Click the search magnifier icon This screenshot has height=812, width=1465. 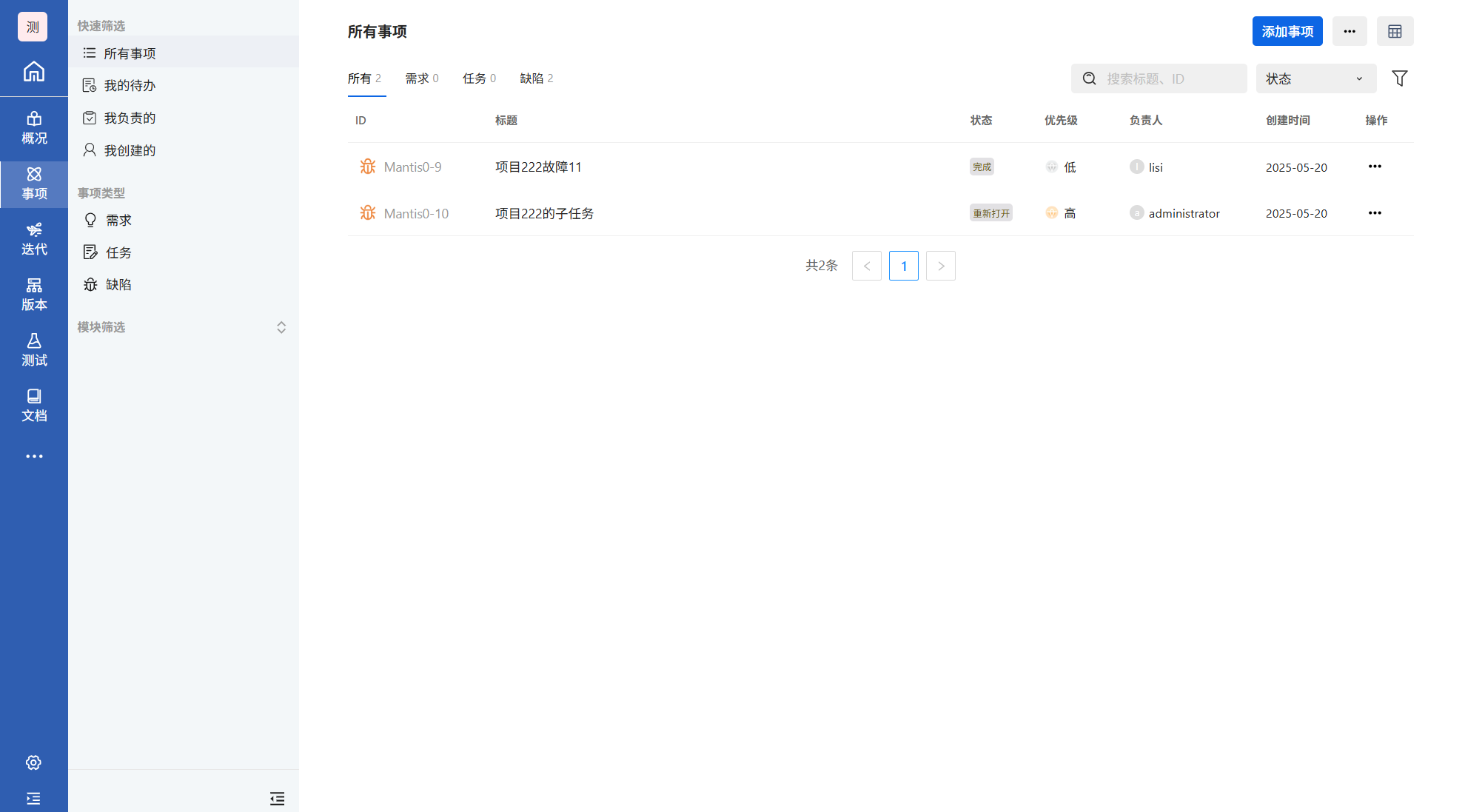click(1089, 78)
